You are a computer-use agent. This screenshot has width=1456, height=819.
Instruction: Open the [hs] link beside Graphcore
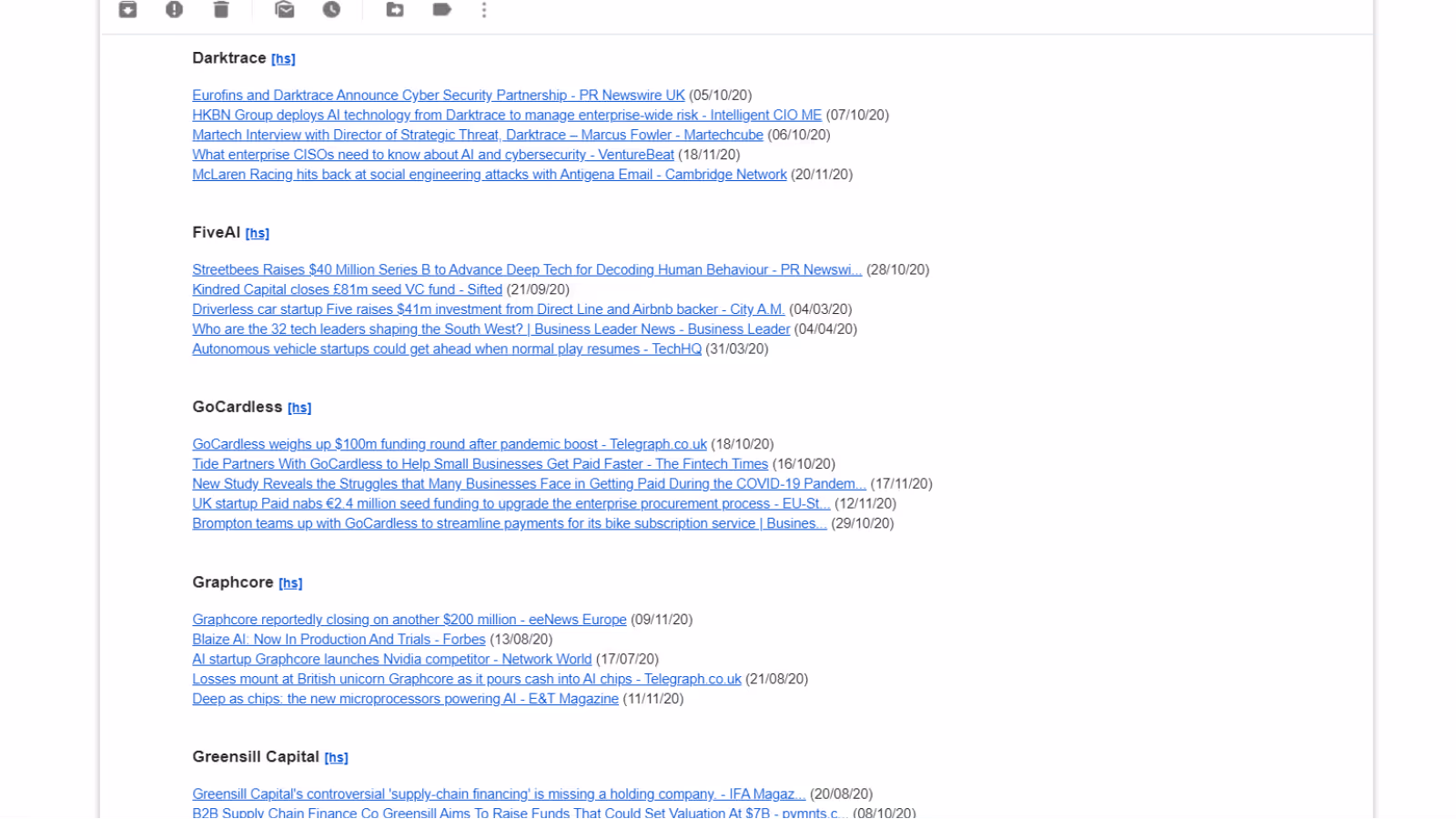pos(290,582)
